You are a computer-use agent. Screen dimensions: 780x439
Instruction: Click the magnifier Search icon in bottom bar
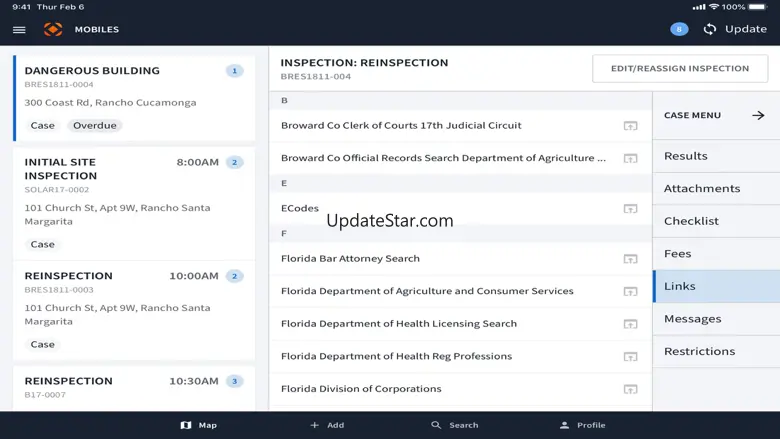pyautogui.click(x=436, y=425)
